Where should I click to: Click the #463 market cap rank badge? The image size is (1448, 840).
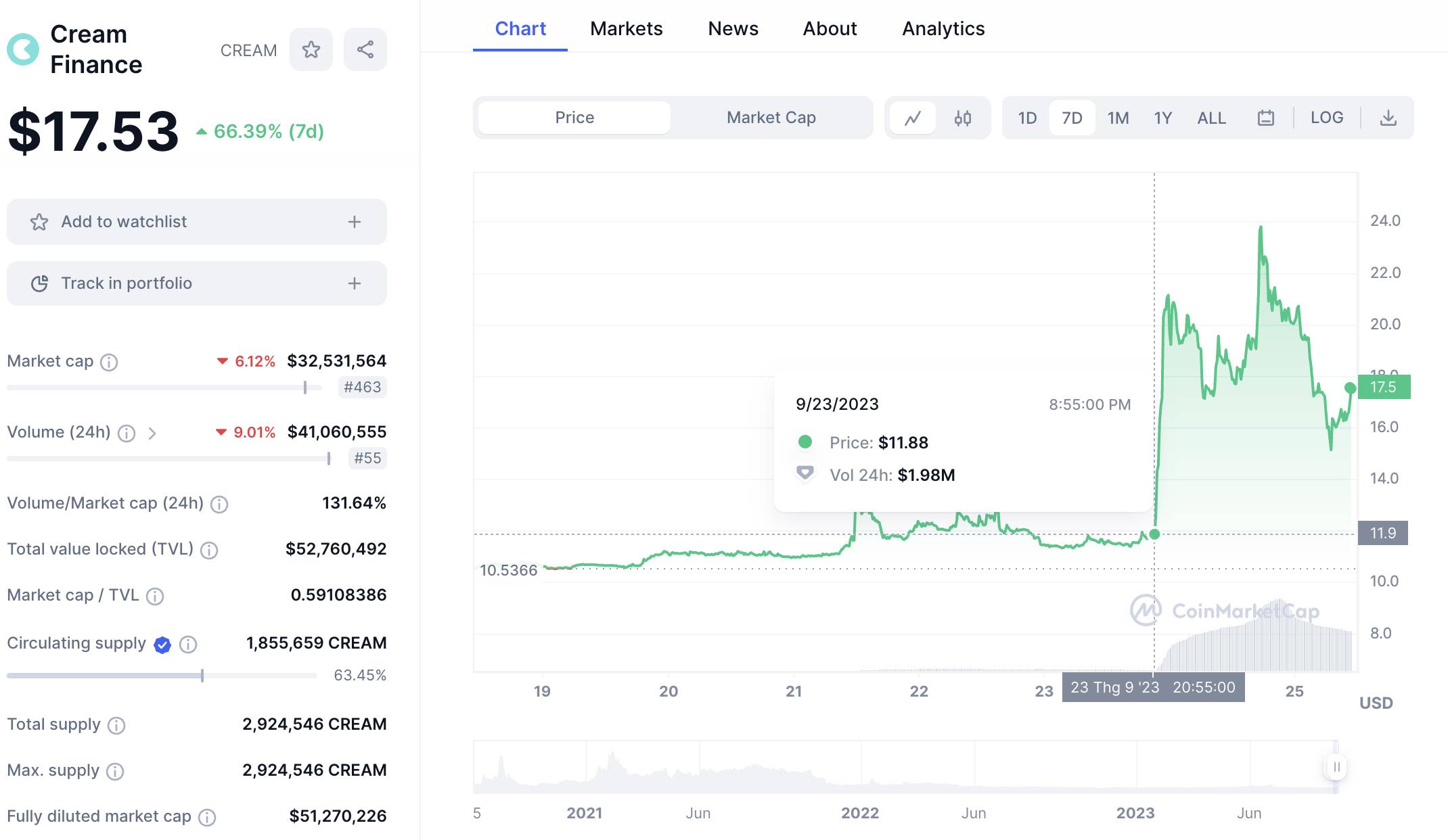[x=363, y=387]
